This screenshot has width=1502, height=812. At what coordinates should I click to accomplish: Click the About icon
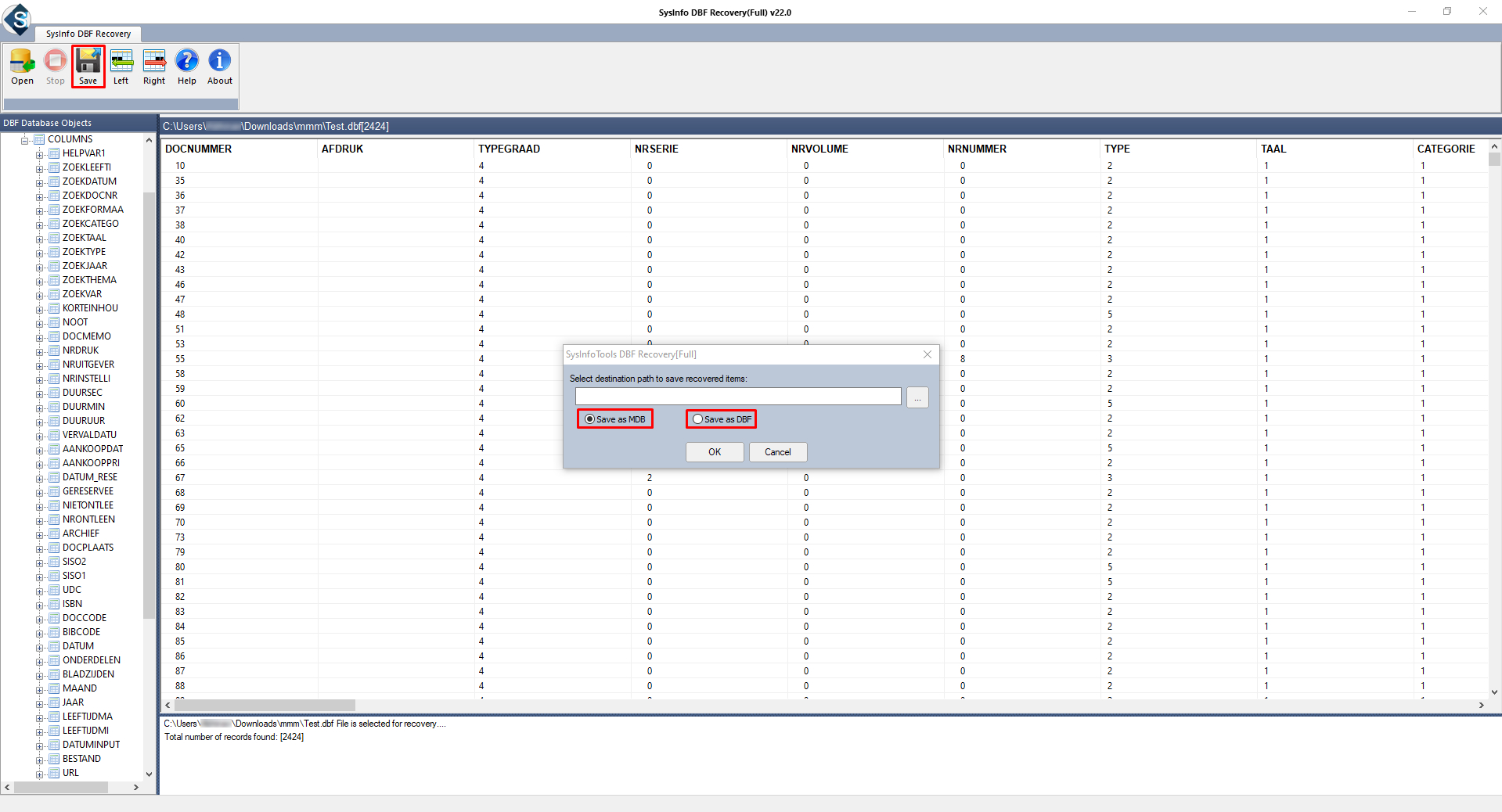(219, 66)
